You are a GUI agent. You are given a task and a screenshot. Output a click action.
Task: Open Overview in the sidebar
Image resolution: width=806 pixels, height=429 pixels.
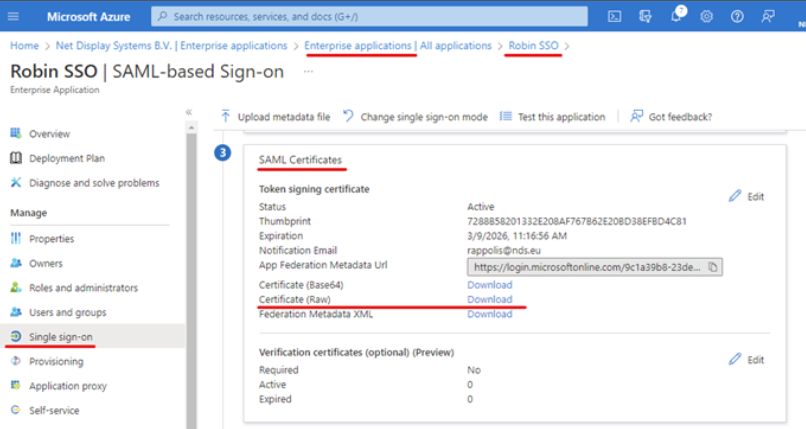pyautogui.click(x=49, y=134)
